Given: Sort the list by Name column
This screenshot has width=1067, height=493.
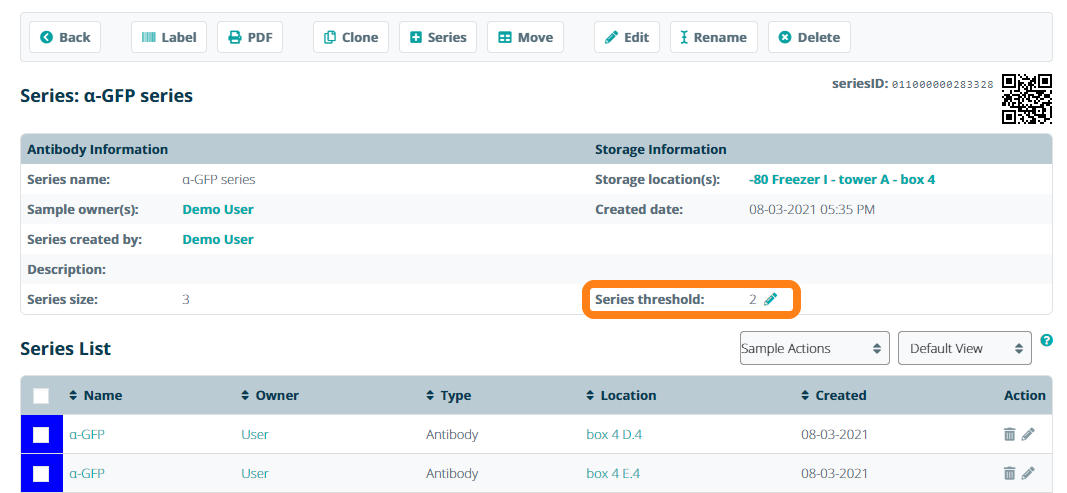Looking at the screenshot, I should point(96,395).
